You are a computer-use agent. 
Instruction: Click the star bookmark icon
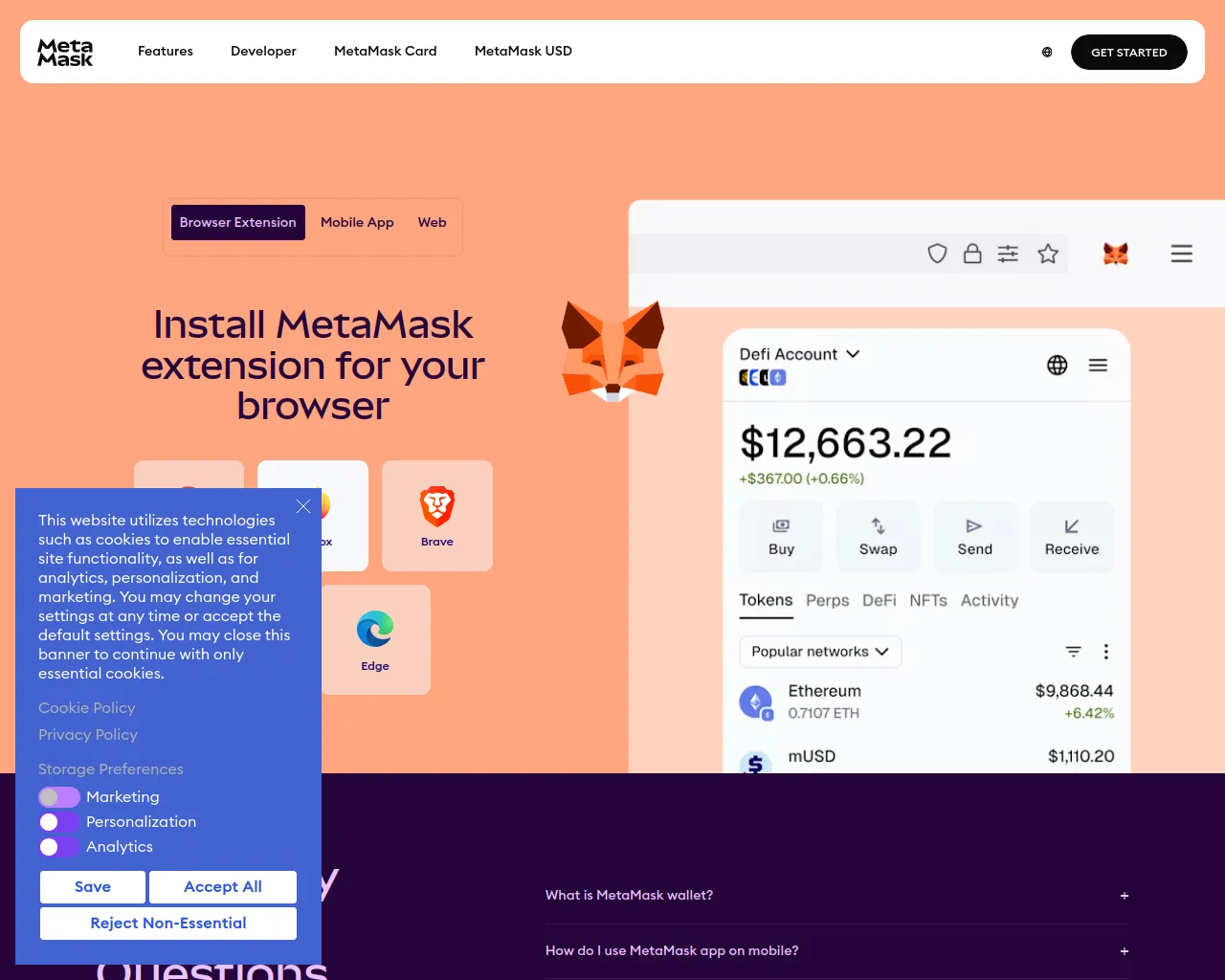1048,254
